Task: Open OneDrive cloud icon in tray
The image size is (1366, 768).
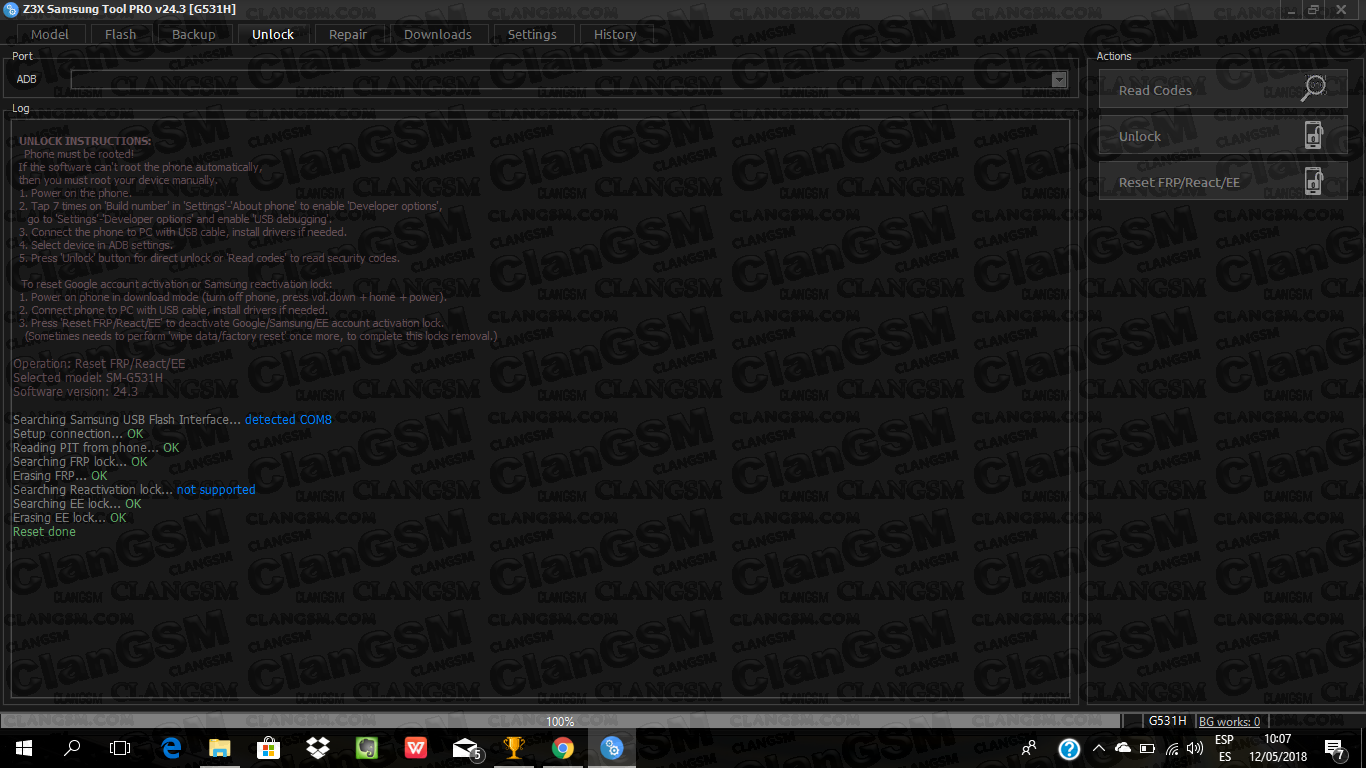Action: tap(1123, 748)
